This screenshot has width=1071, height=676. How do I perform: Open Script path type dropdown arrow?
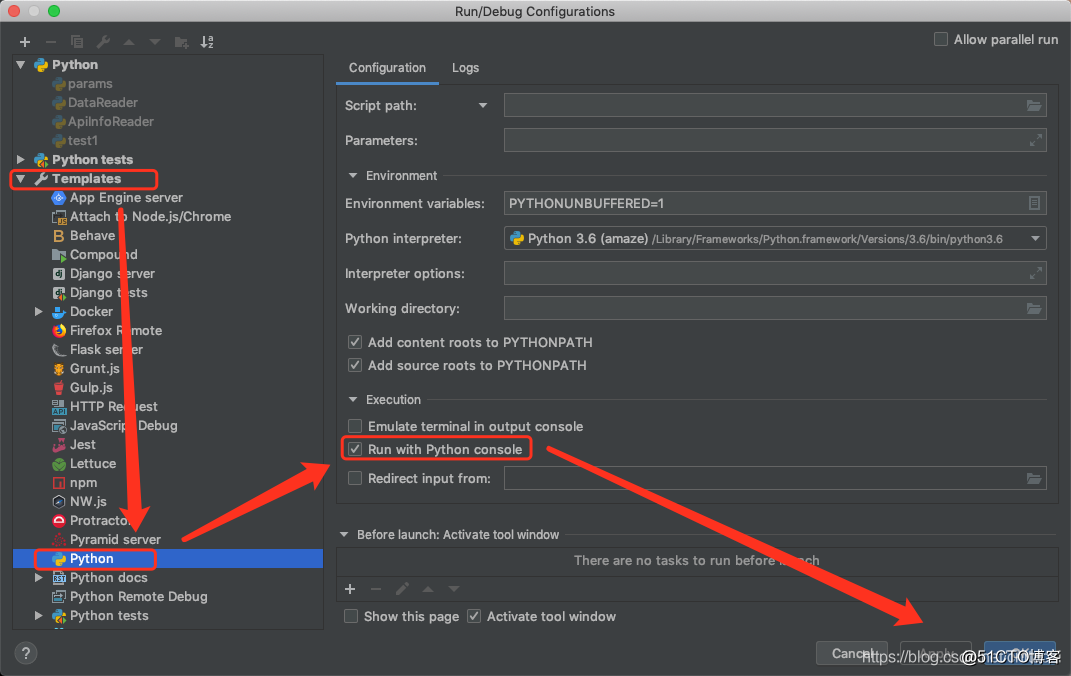click(x=483, y=106)
